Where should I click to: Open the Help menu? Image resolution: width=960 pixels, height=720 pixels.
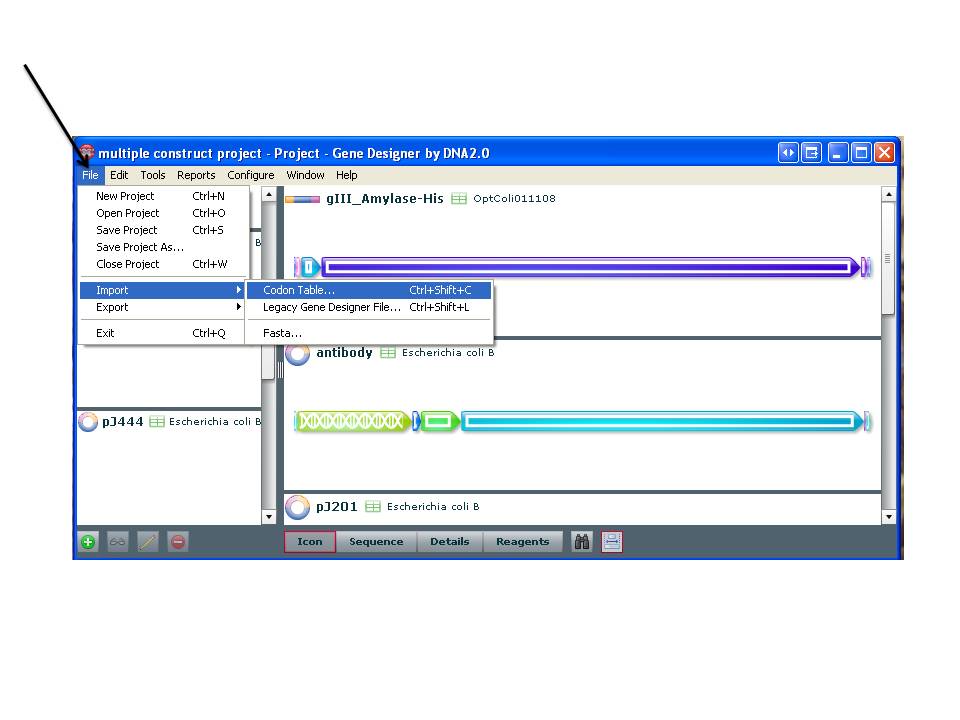[347, 175]
